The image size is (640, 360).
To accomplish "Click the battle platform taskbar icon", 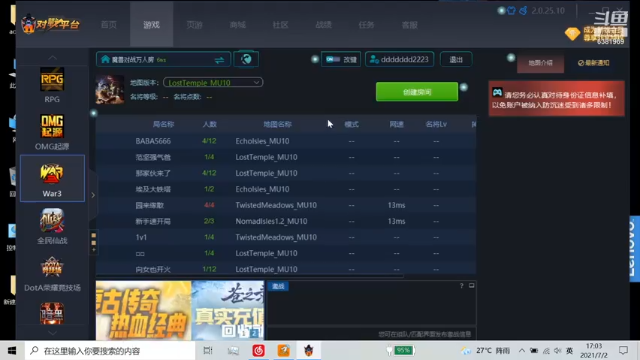I will coord(309,351).
